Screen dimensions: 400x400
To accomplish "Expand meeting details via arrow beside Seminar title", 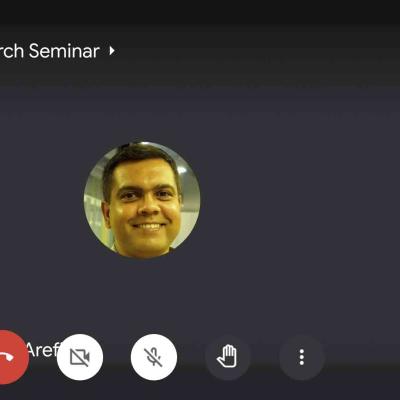I will coord(112,51).
